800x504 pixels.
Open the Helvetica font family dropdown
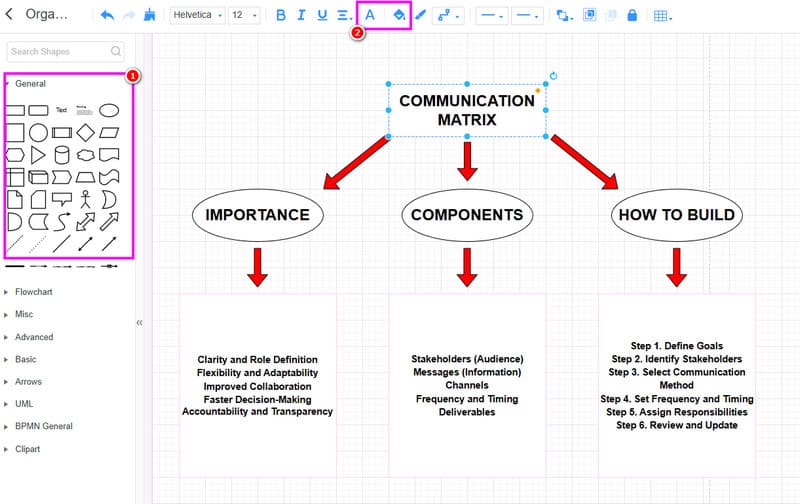coord(197,15)
